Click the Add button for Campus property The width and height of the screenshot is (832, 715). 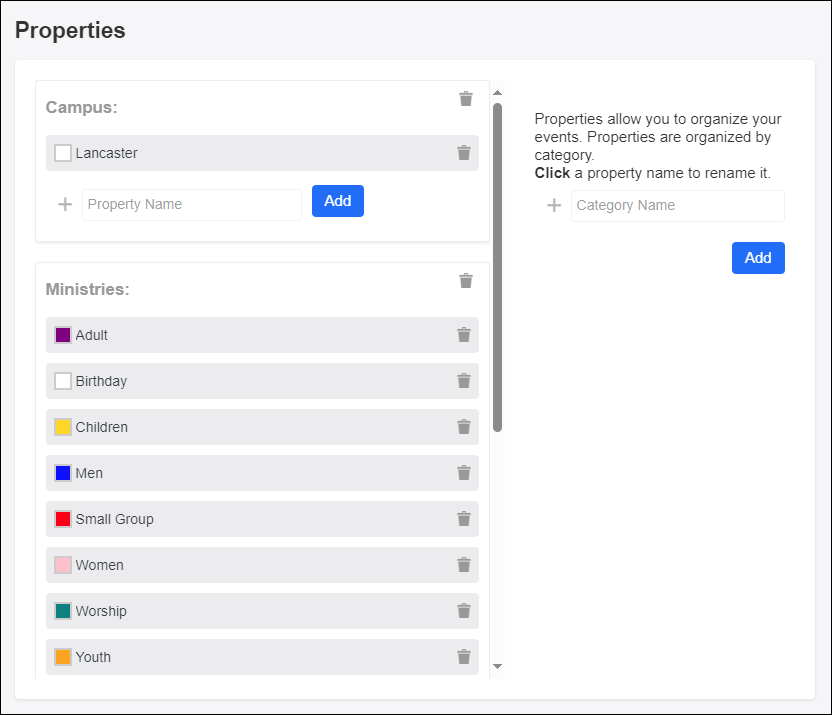337,201
